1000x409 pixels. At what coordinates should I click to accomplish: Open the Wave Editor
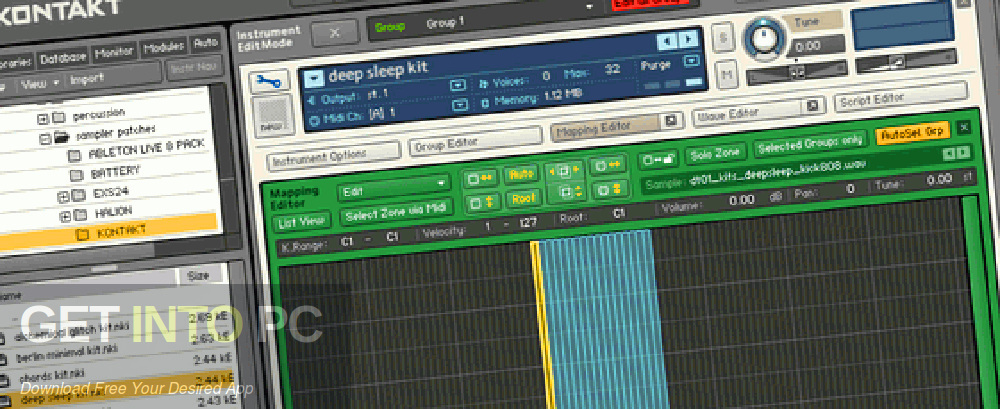click(748, 112)
